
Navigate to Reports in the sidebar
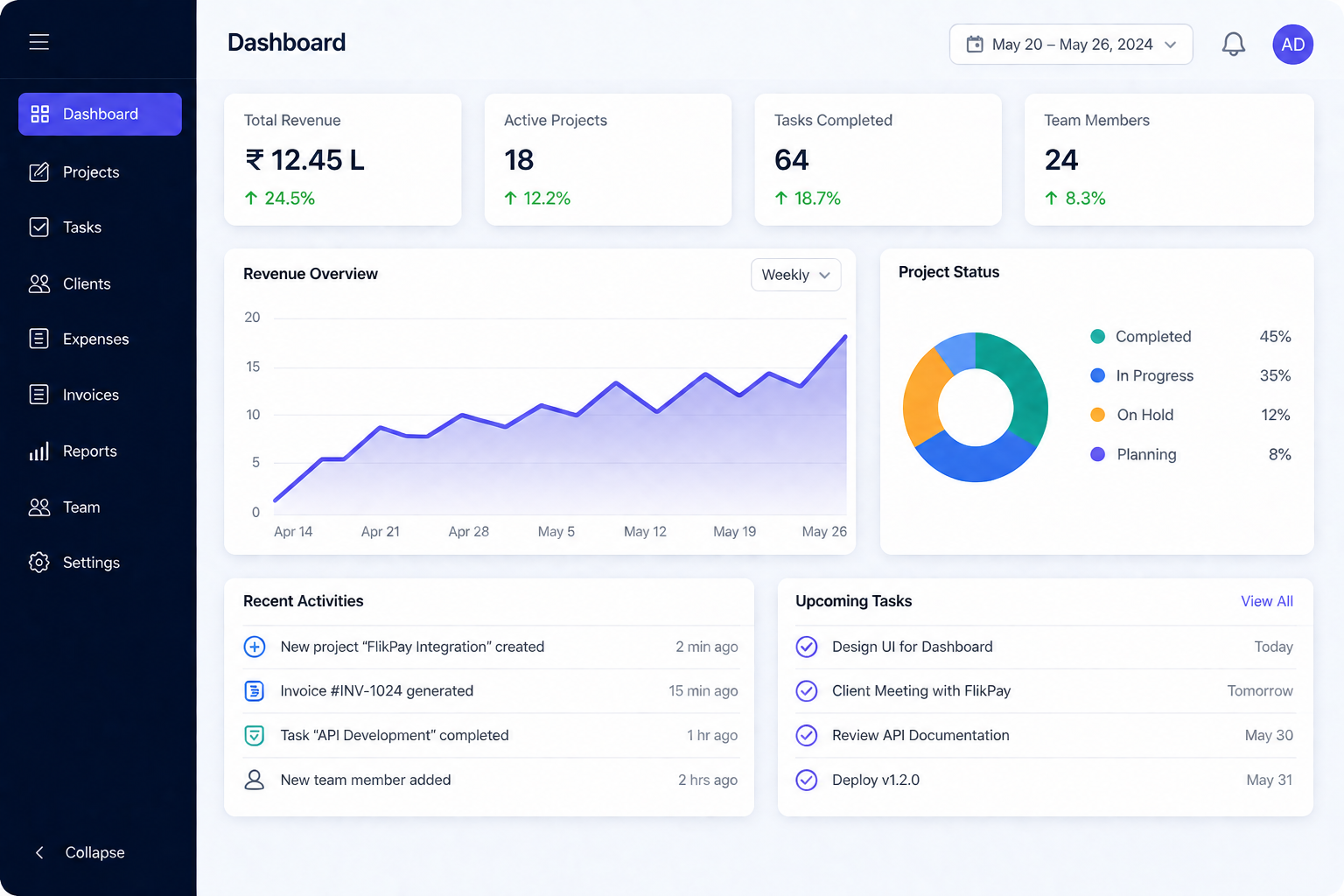100,451
